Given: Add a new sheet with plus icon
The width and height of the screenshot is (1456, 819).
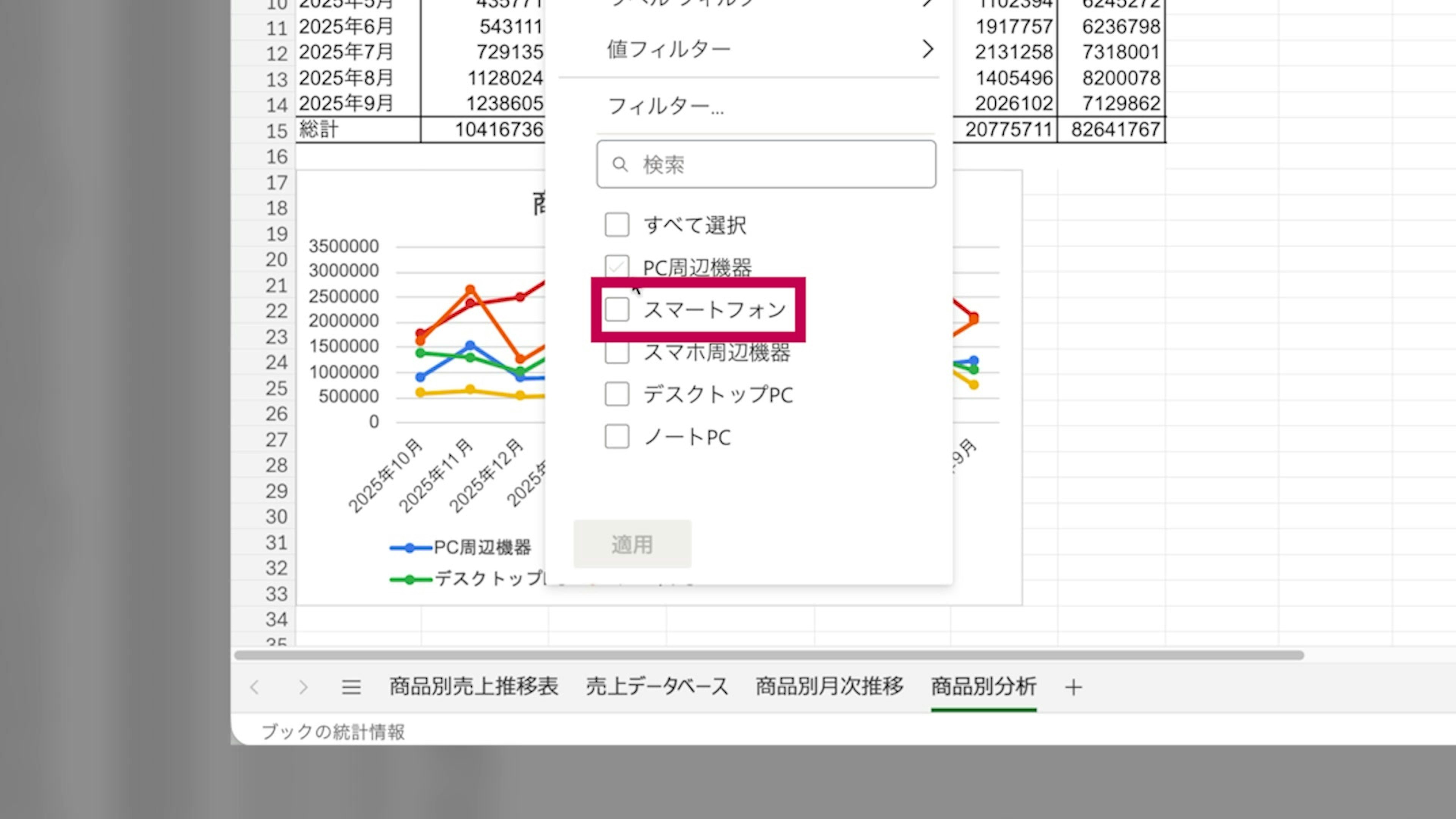Looking at the screenshot, I should coord(1073,687).
